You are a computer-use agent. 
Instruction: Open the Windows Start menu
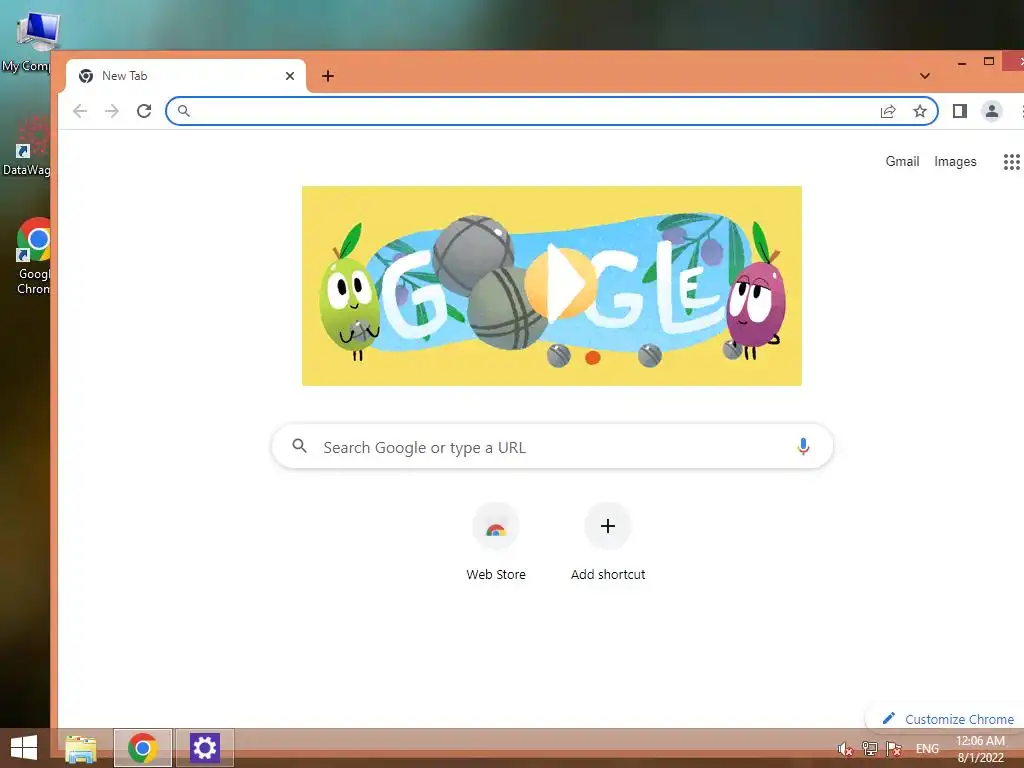click(24, 748)
